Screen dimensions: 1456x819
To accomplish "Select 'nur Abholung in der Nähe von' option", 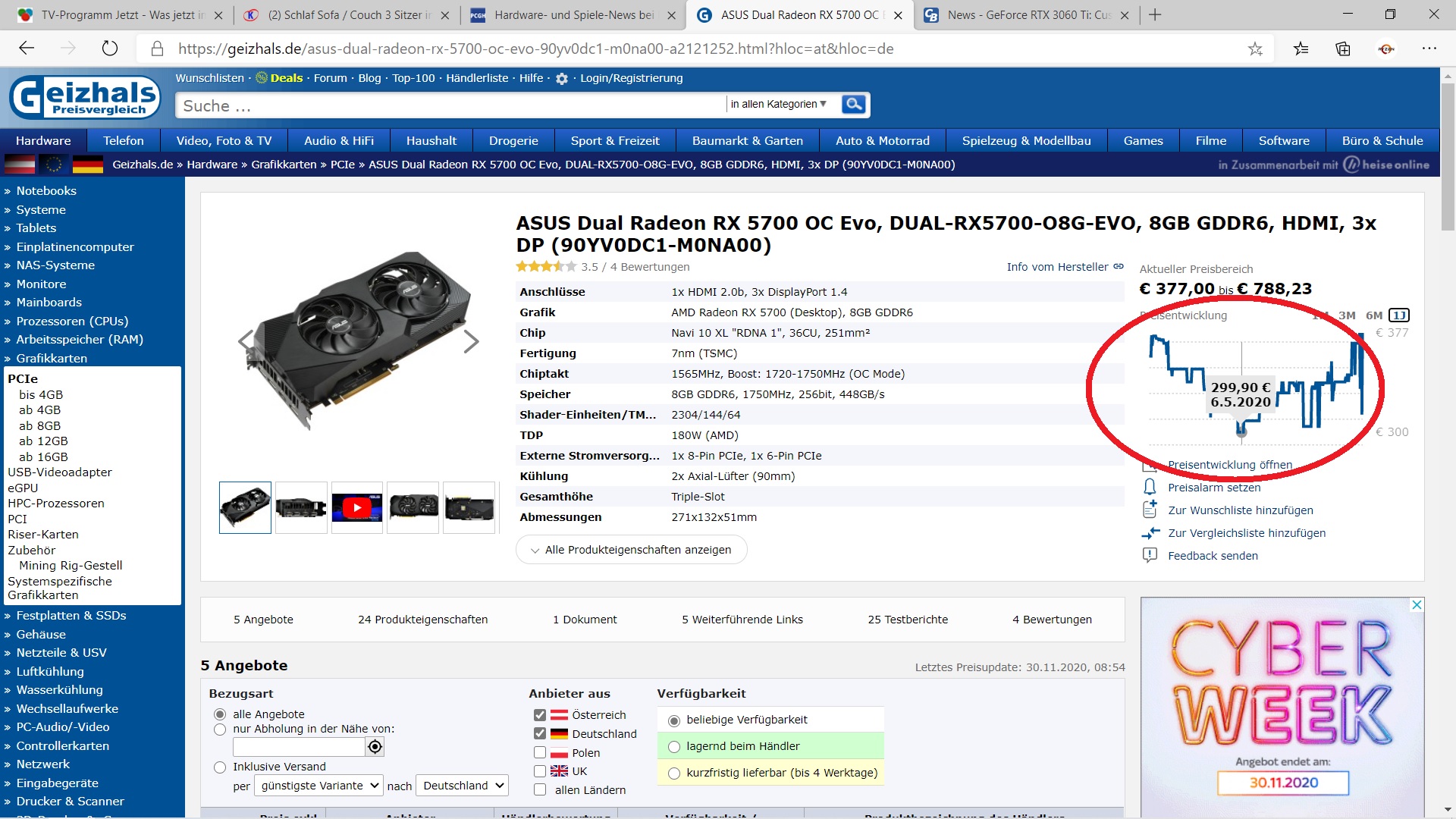I will click(220, 729).
